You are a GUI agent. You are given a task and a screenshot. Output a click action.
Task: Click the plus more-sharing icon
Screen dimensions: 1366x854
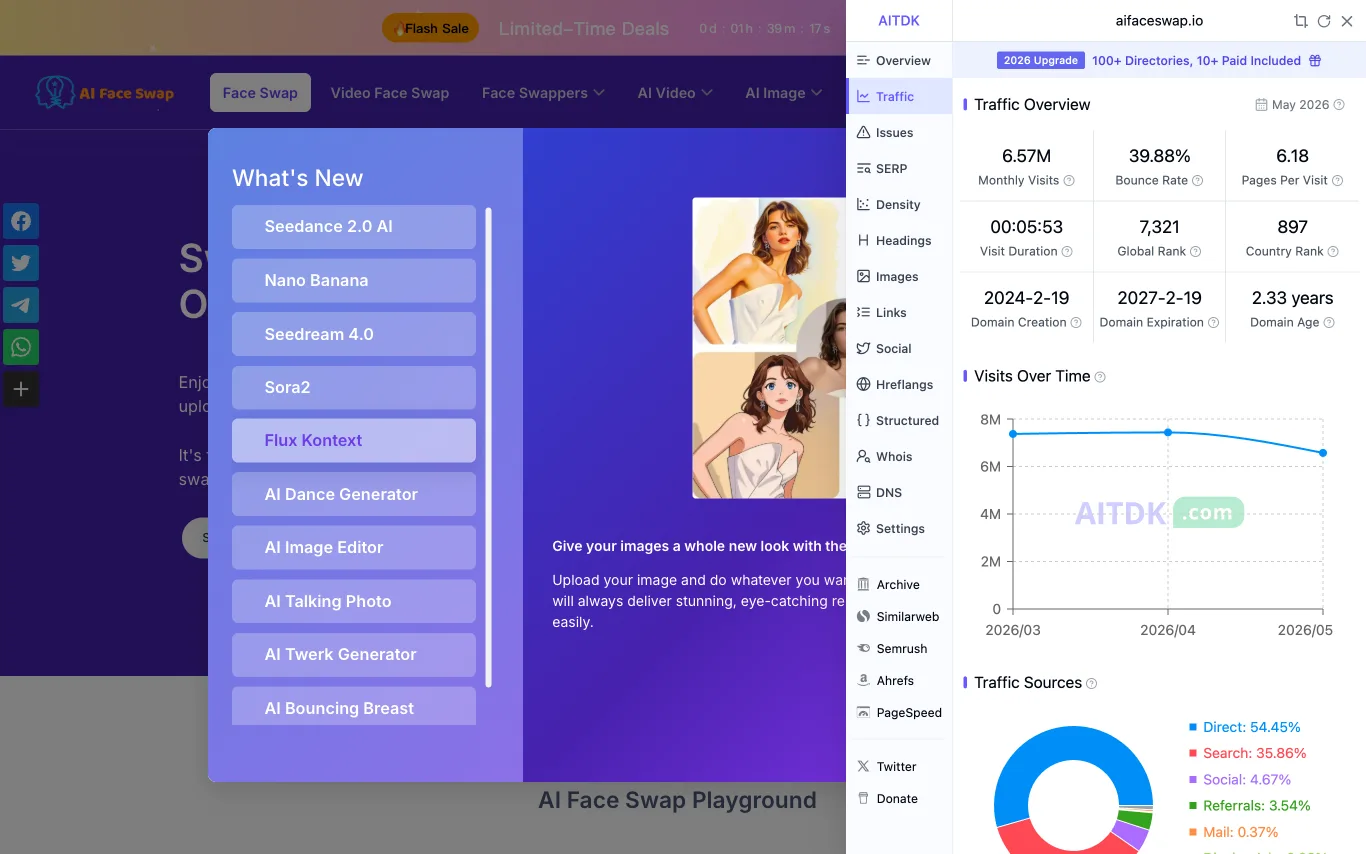click(x=21, y=390)
